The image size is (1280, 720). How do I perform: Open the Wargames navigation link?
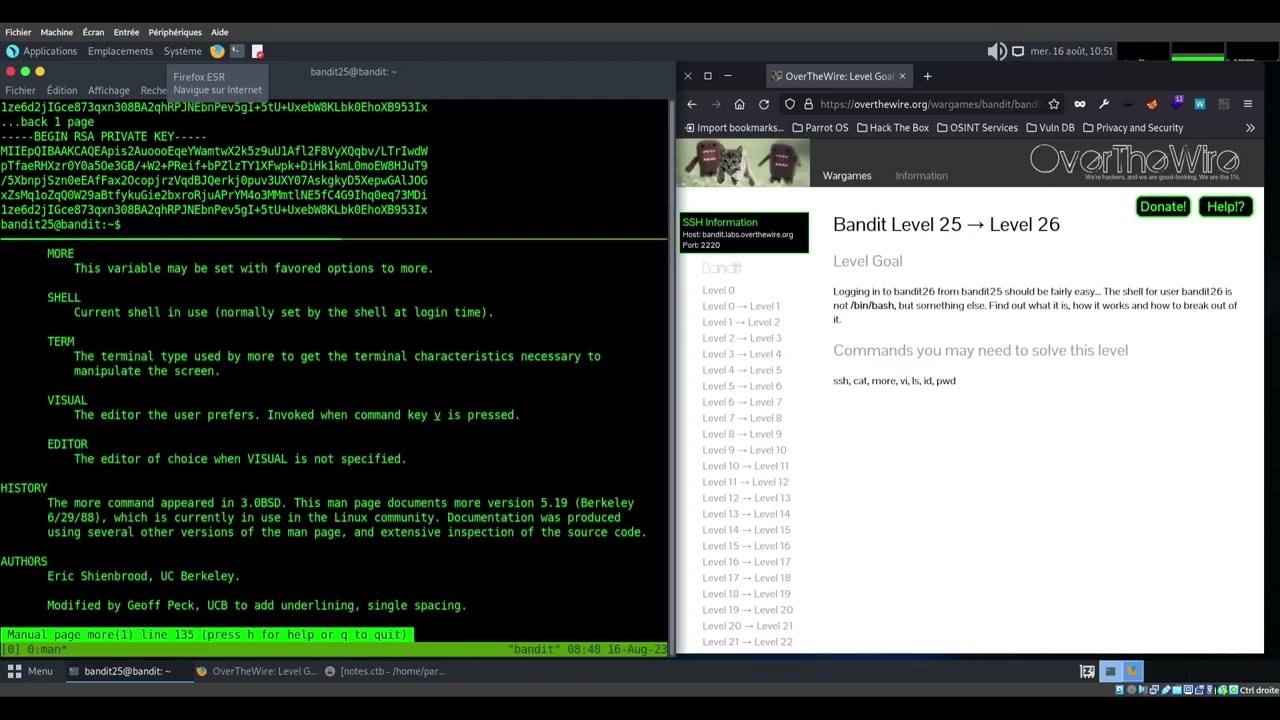(847, 176)
